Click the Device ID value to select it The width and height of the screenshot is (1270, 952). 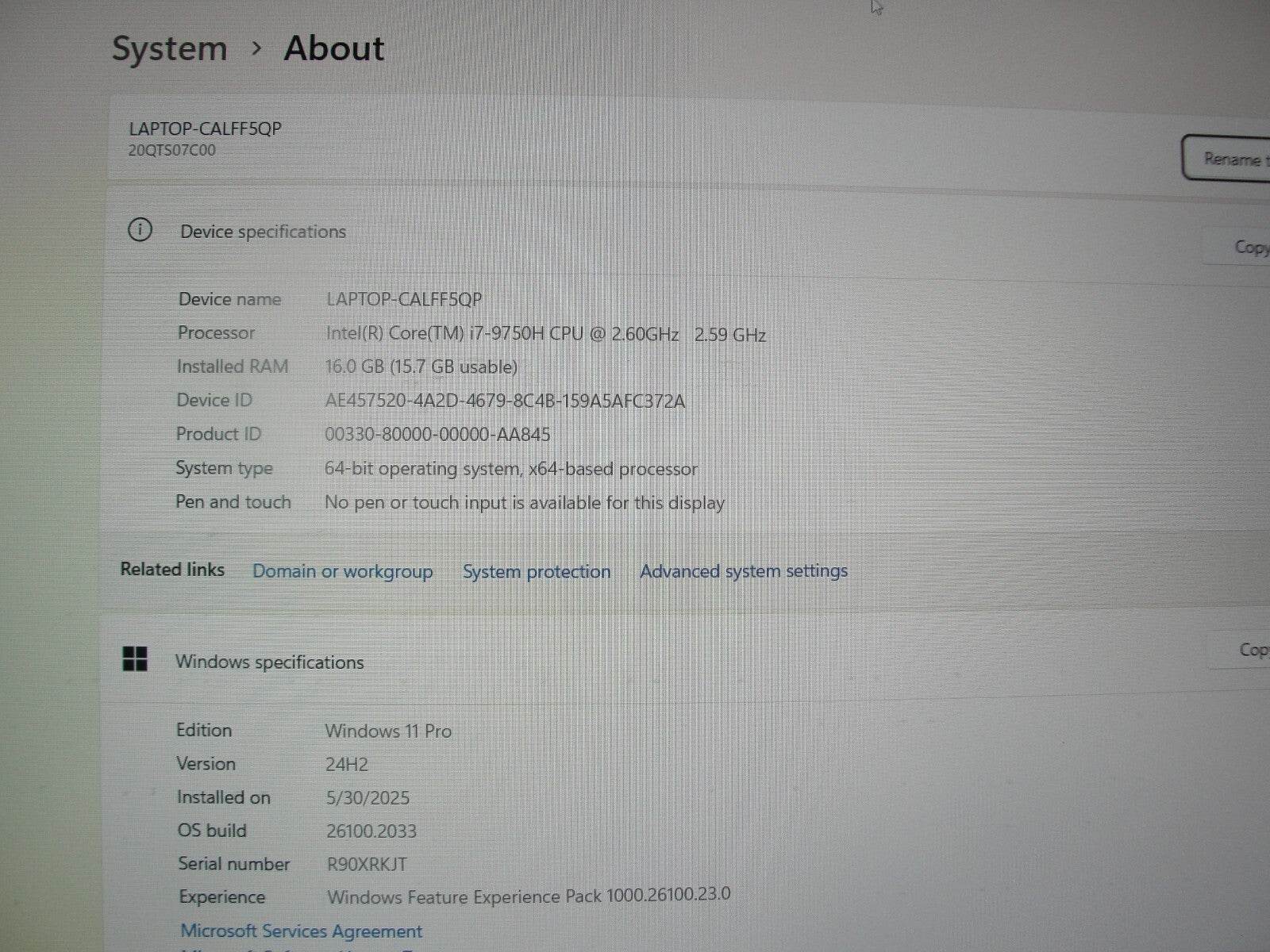point(506,401)
